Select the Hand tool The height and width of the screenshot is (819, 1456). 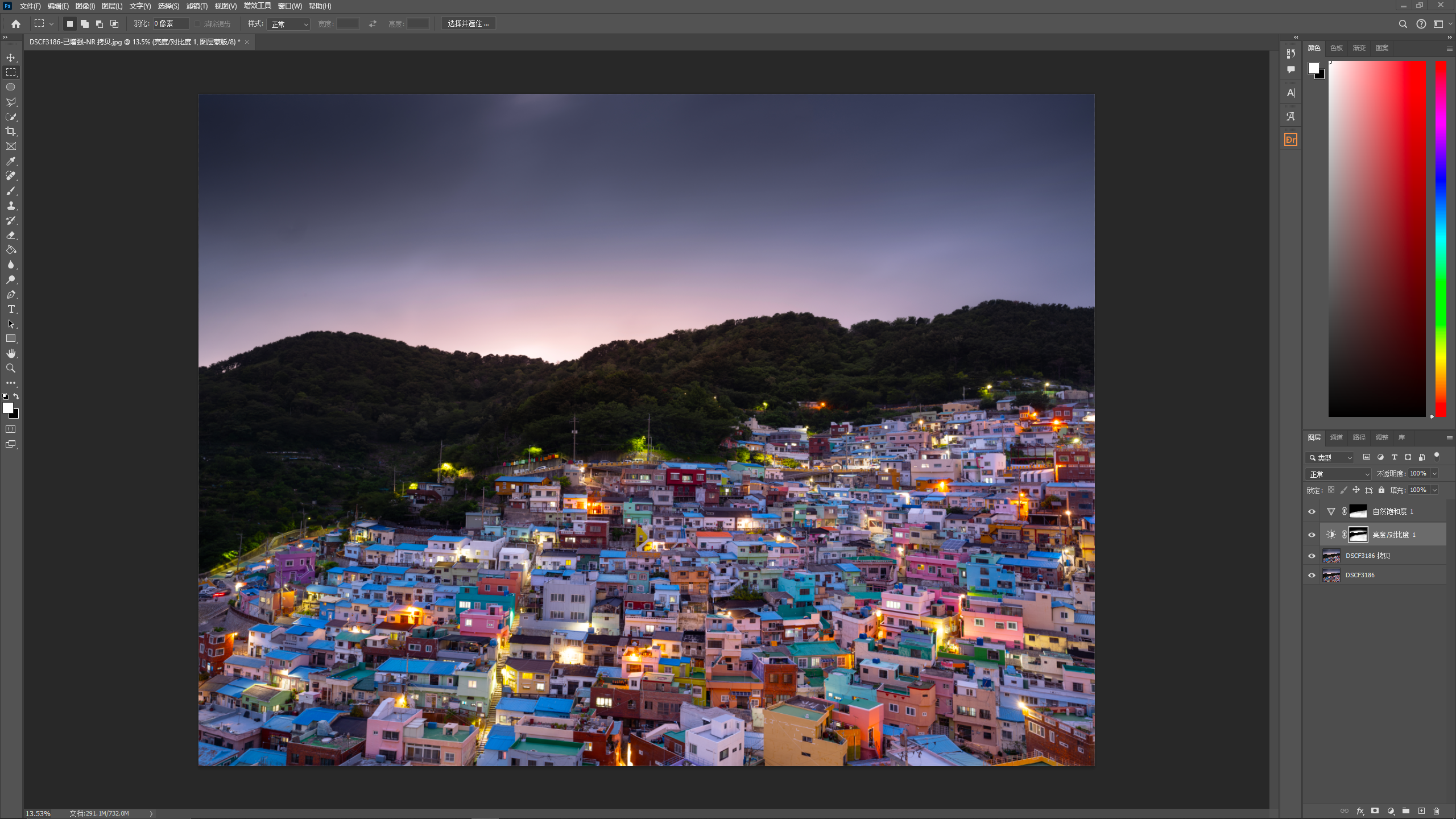pos(11,354)
